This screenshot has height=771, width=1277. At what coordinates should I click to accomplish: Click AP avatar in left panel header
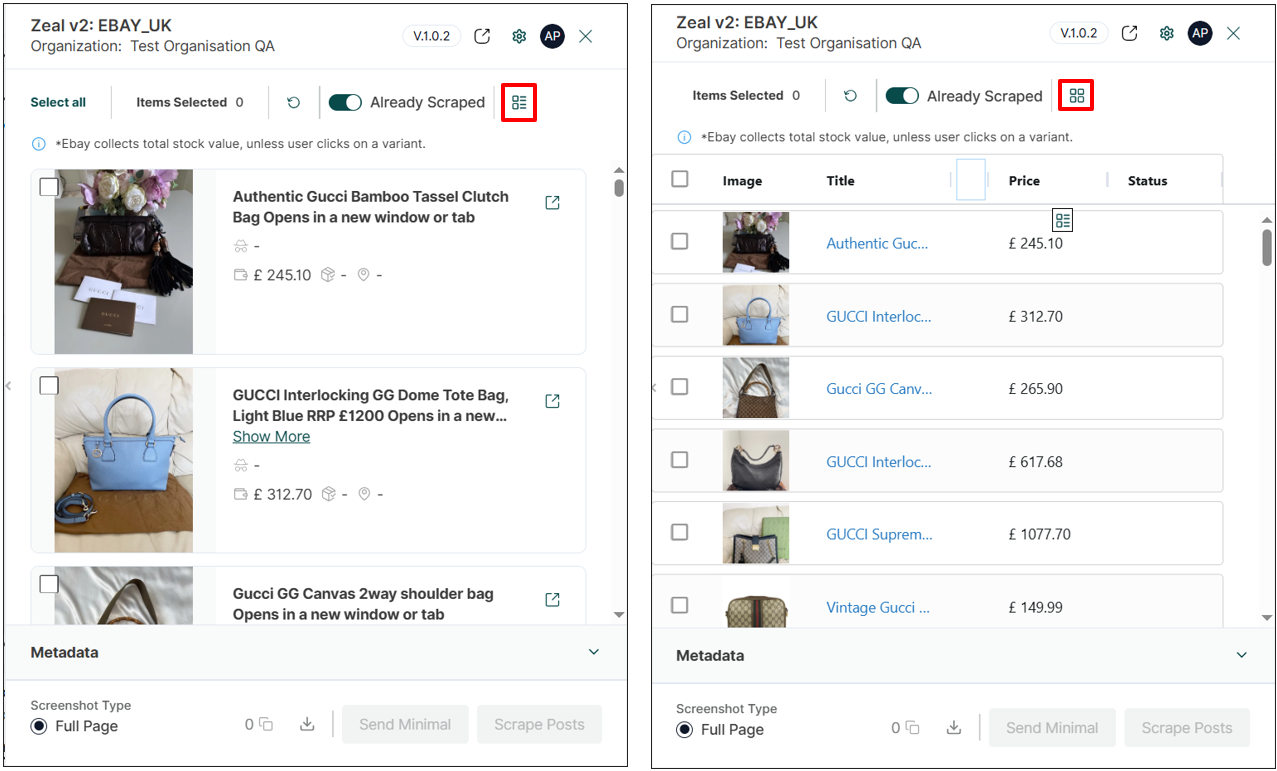pos(552,36)
